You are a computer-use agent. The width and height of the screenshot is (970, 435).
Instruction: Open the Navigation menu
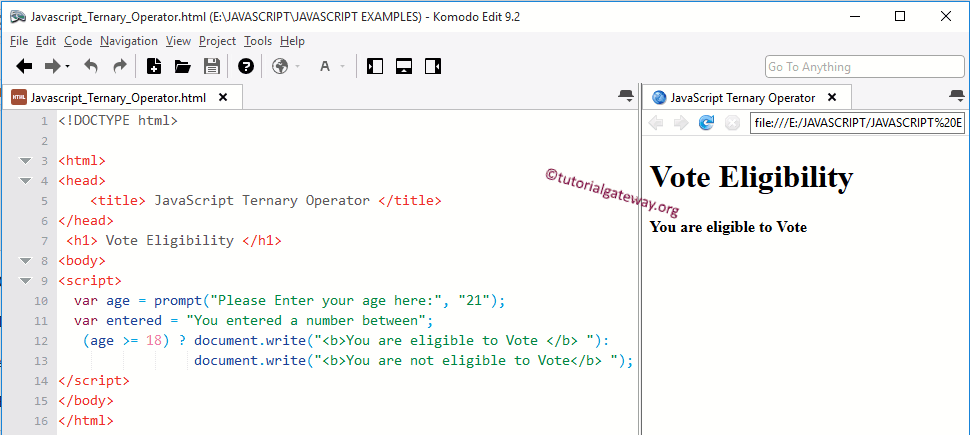click(x=129, y=41)
